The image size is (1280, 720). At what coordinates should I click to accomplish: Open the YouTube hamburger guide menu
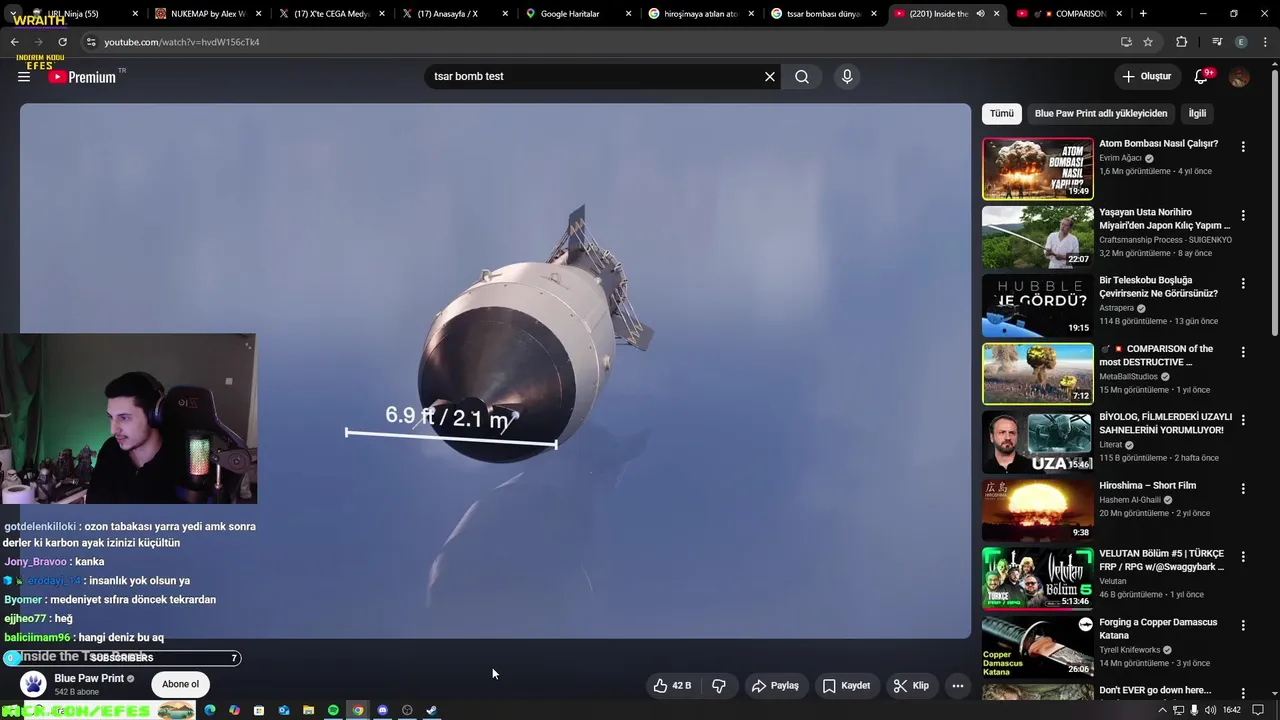(24, 77)
